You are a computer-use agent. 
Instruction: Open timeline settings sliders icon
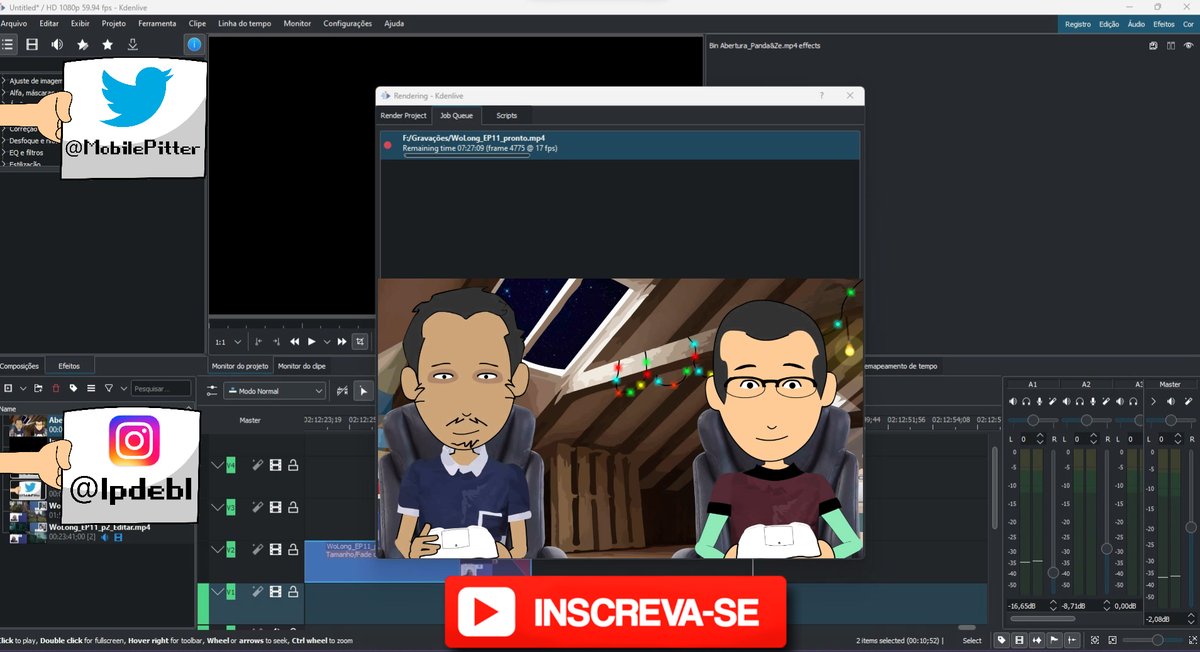(212, 391)
